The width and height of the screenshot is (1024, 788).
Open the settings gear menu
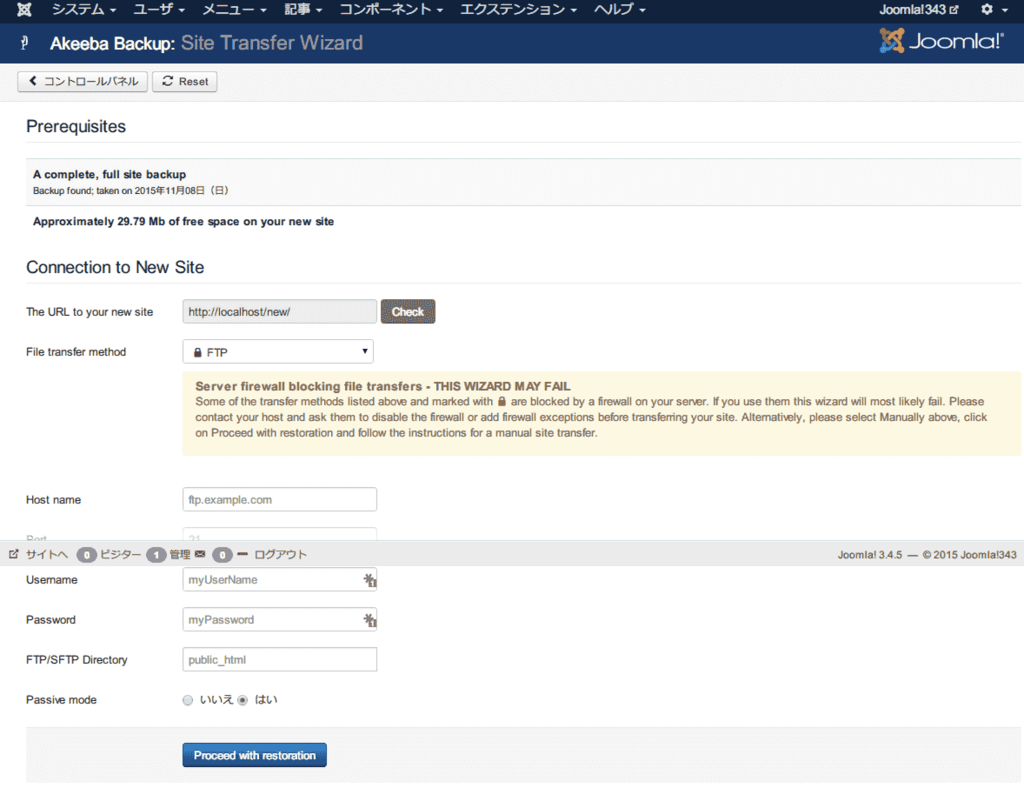point(994,9)
